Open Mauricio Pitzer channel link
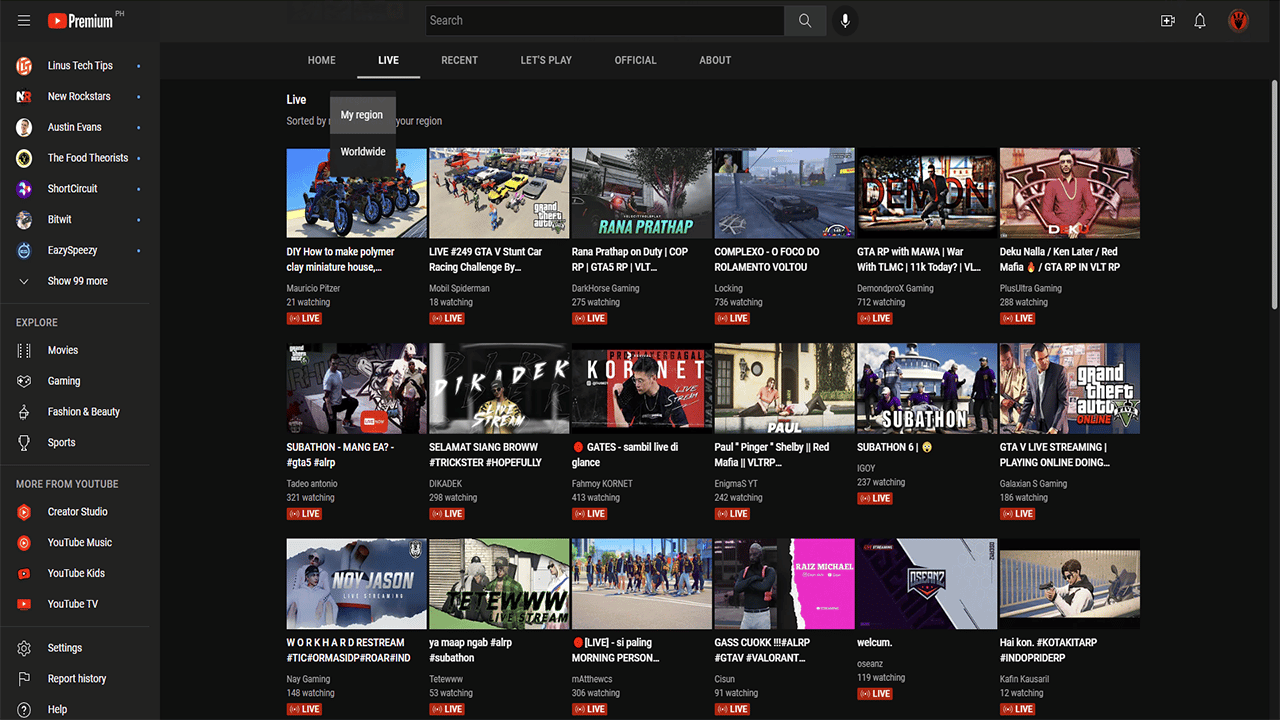Viewport: 1280px width, 720px height. click(314, 289)
